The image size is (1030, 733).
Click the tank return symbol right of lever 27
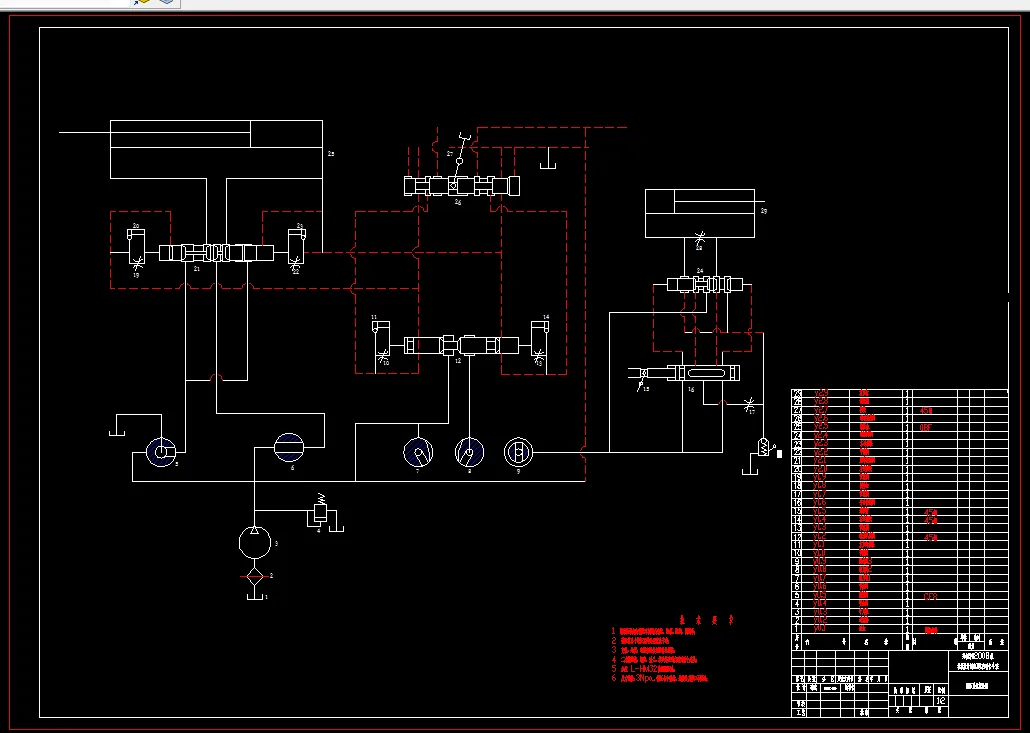tap(548, 158)
